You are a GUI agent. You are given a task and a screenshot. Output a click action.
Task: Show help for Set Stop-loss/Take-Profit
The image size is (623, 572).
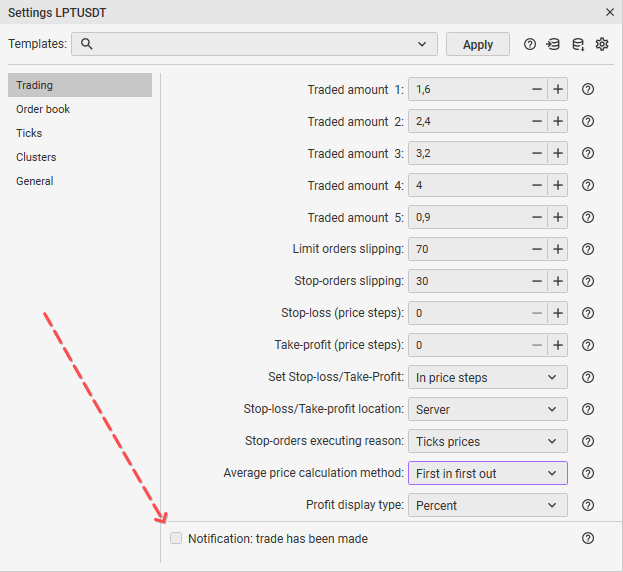(588, 377)
